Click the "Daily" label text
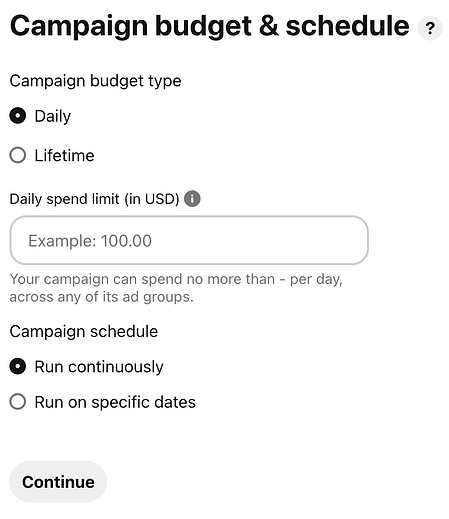449x519 pixels. [53, 117]
